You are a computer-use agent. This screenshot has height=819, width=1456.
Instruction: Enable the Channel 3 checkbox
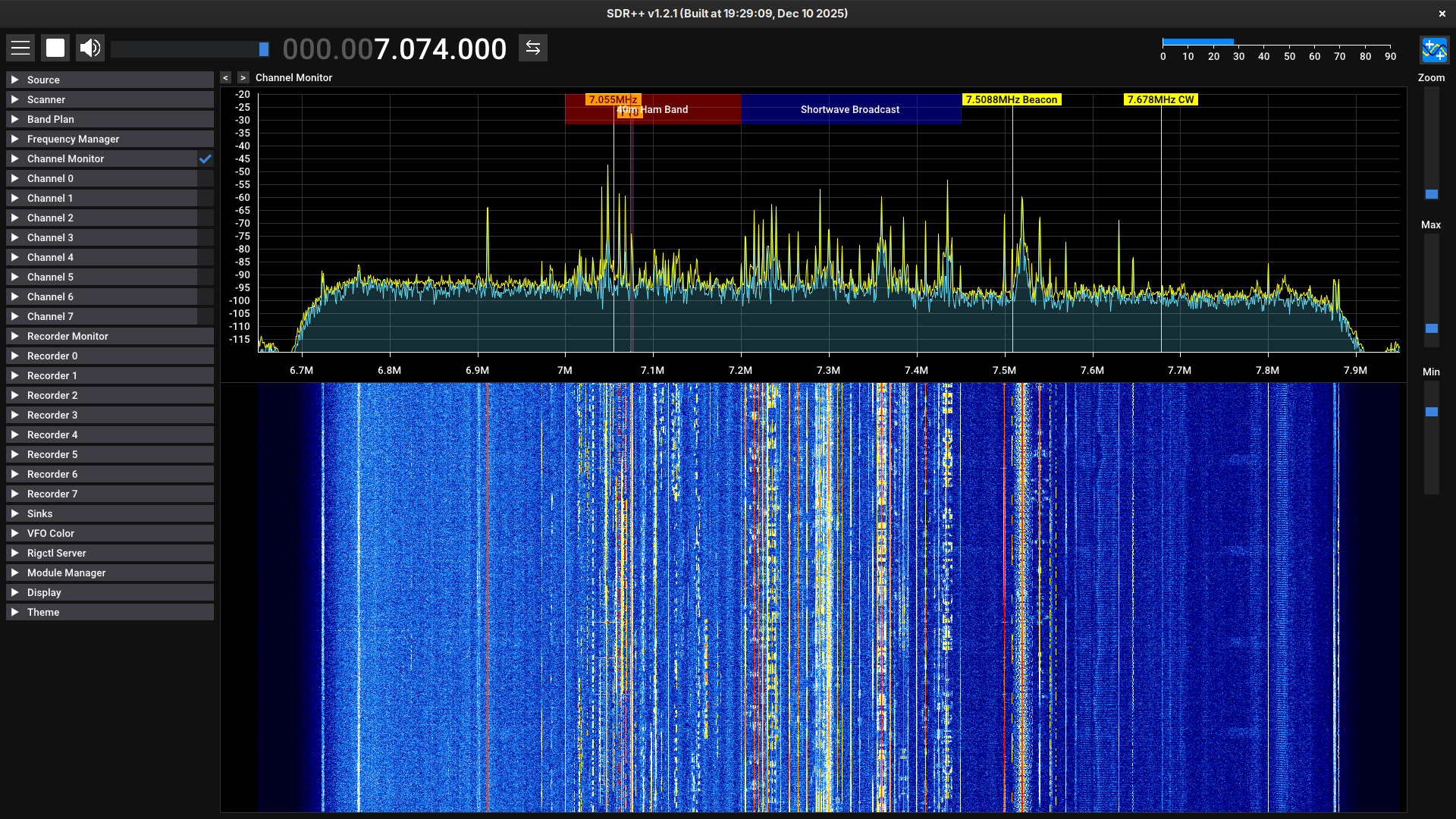pos(206,238)
